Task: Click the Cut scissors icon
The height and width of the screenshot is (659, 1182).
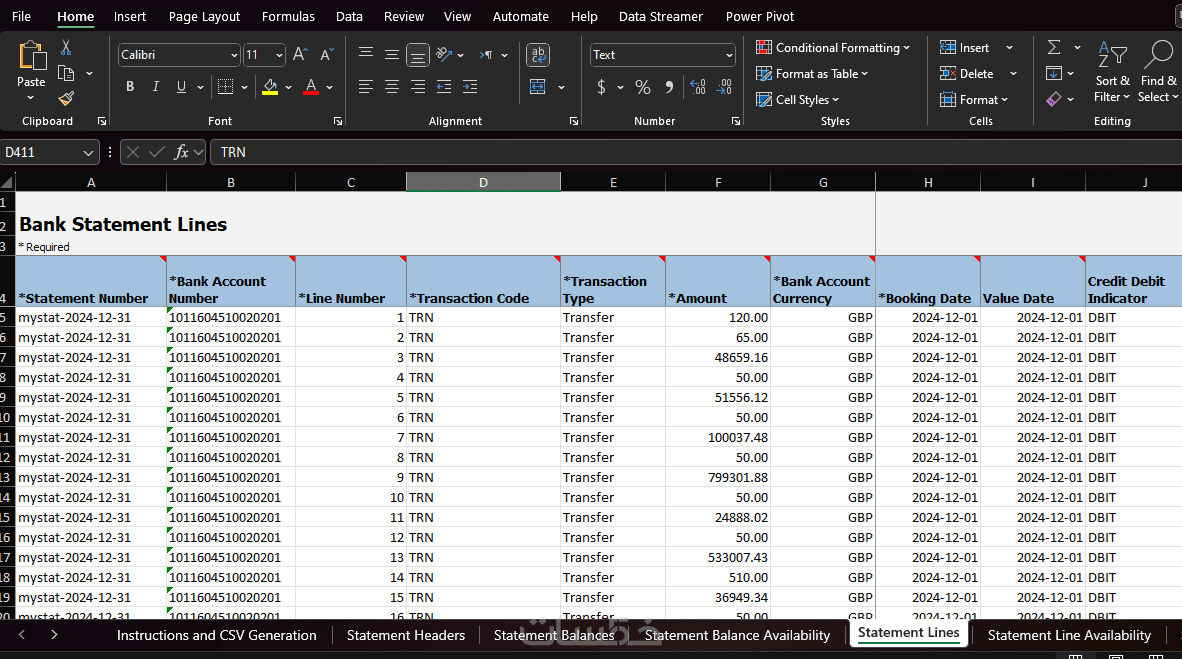Action: pyautogui.click(x=66, y=47)
